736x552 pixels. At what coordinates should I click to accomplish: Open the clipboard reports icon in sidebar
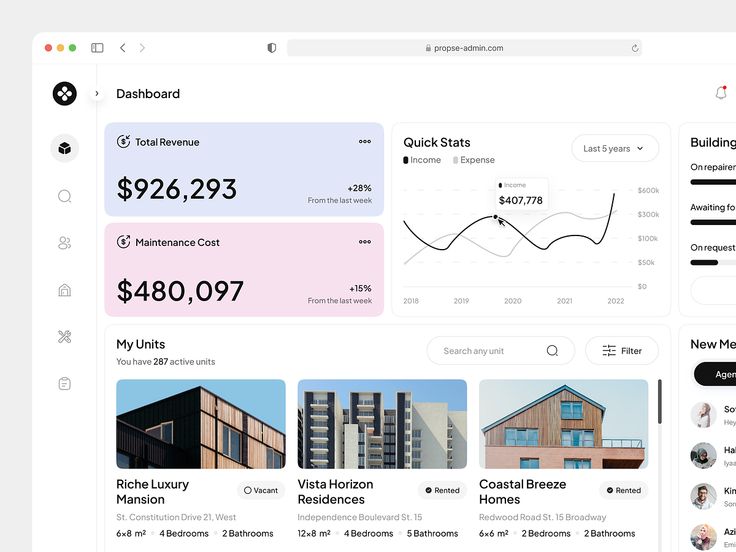point(65,383)
